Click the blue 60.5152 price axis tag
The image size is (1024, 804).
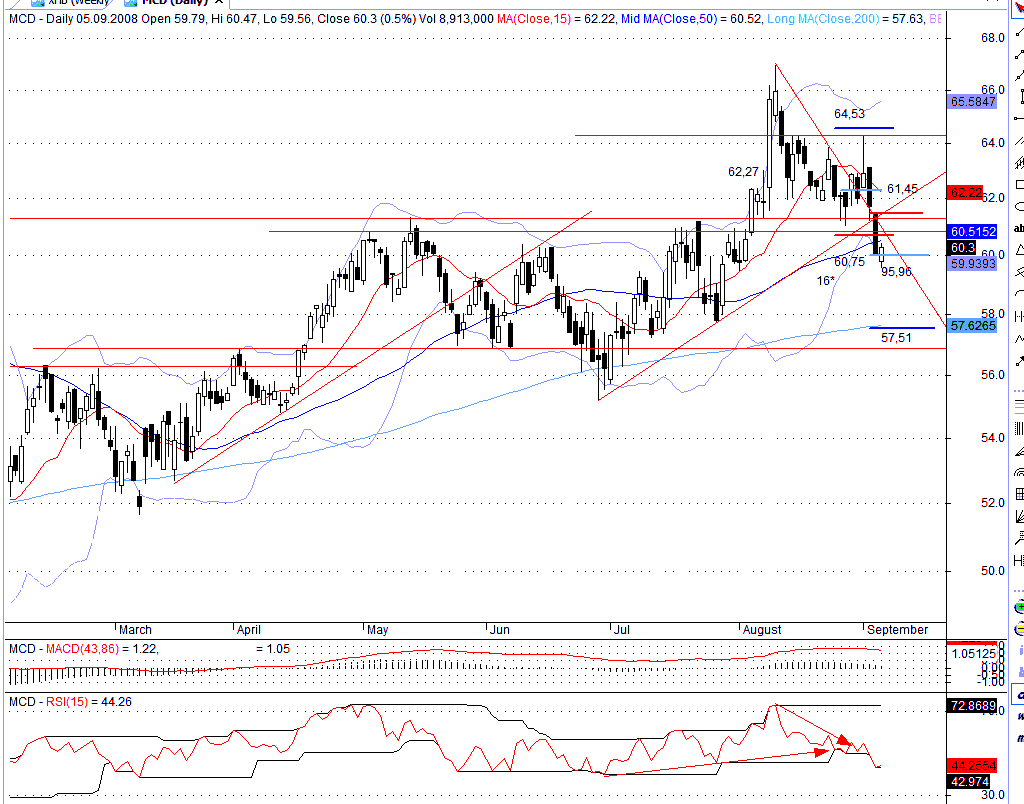point(972,231)
